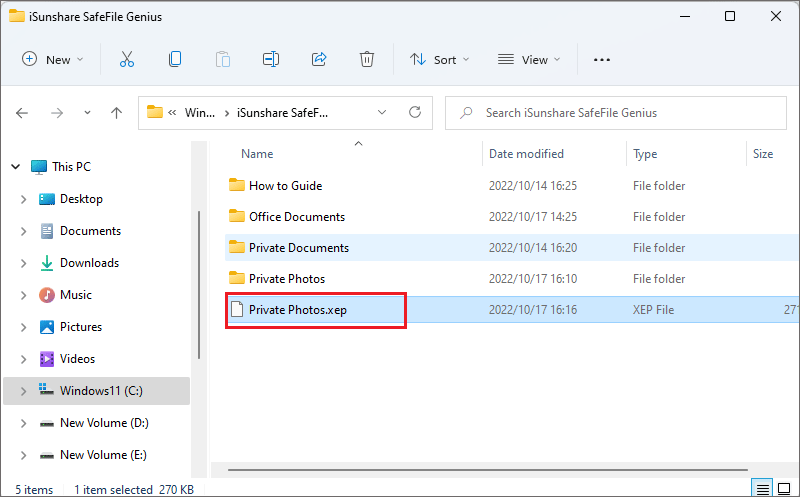The height and width of the screenshot is (497, 800).
Task: Expand the Videos tree node
Action: [x=23, y=359]
